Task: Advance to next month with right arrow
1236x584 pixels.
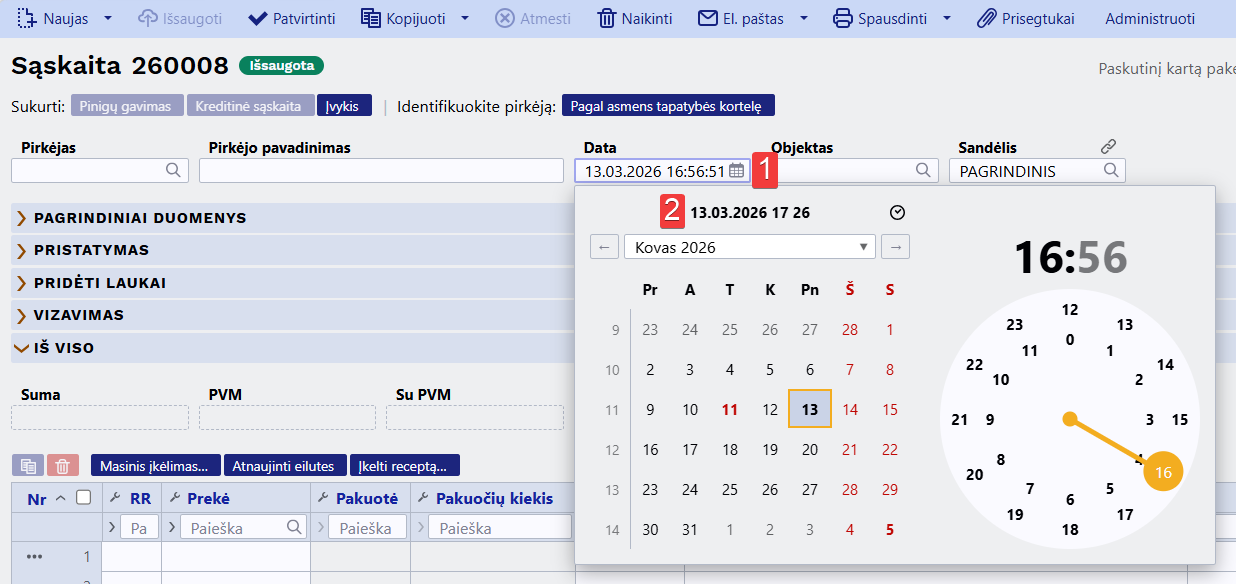Action: click(896, 247)
